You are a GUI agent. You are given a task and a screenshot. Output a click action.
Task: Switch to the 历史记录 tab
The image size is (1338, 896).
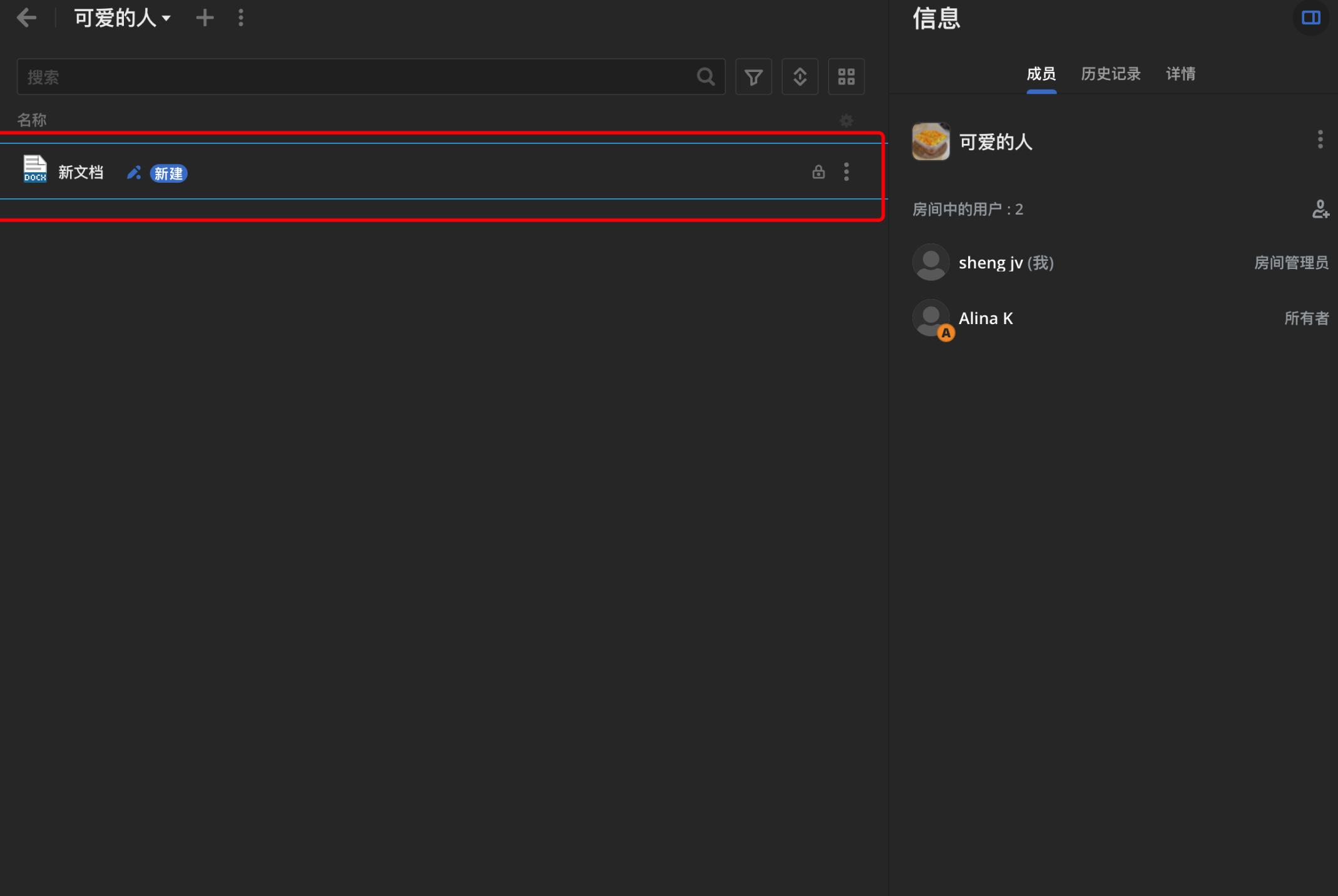tap(1110, 74)
